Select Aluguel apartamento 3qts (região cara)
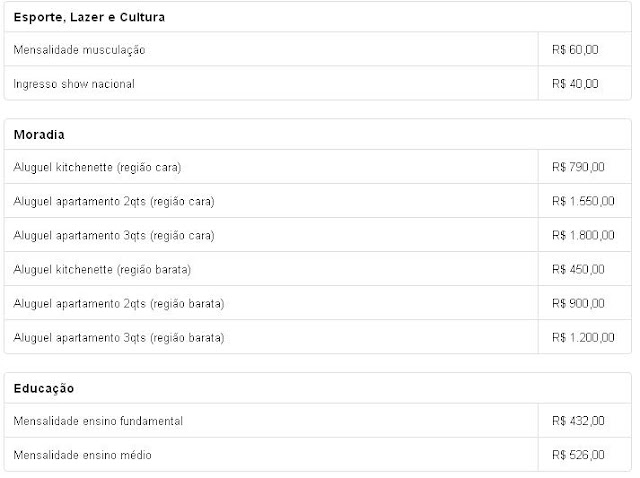The width and height of the screenshot is (640, 478). click(x=318, y=235)
